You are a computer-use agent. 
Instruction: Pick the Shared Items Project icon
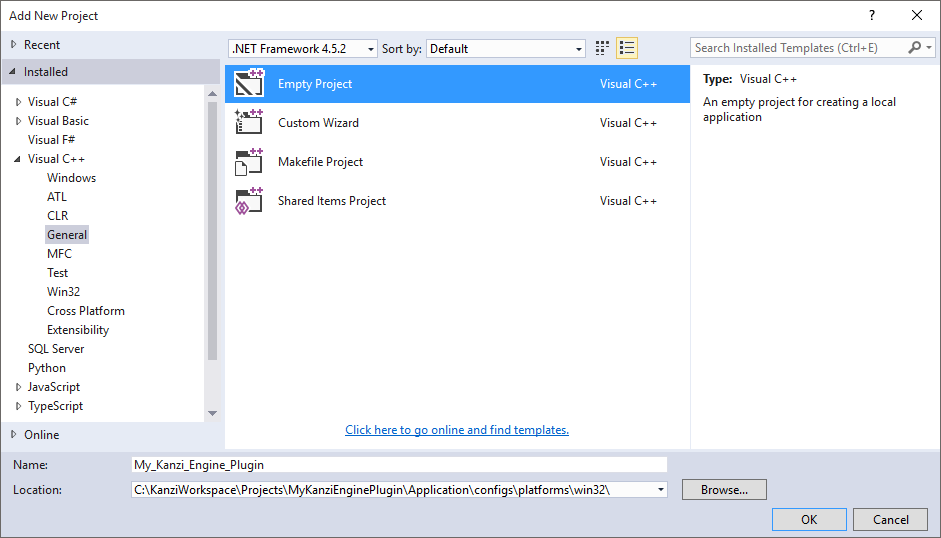pyautogui.click(x=248, y=201)
